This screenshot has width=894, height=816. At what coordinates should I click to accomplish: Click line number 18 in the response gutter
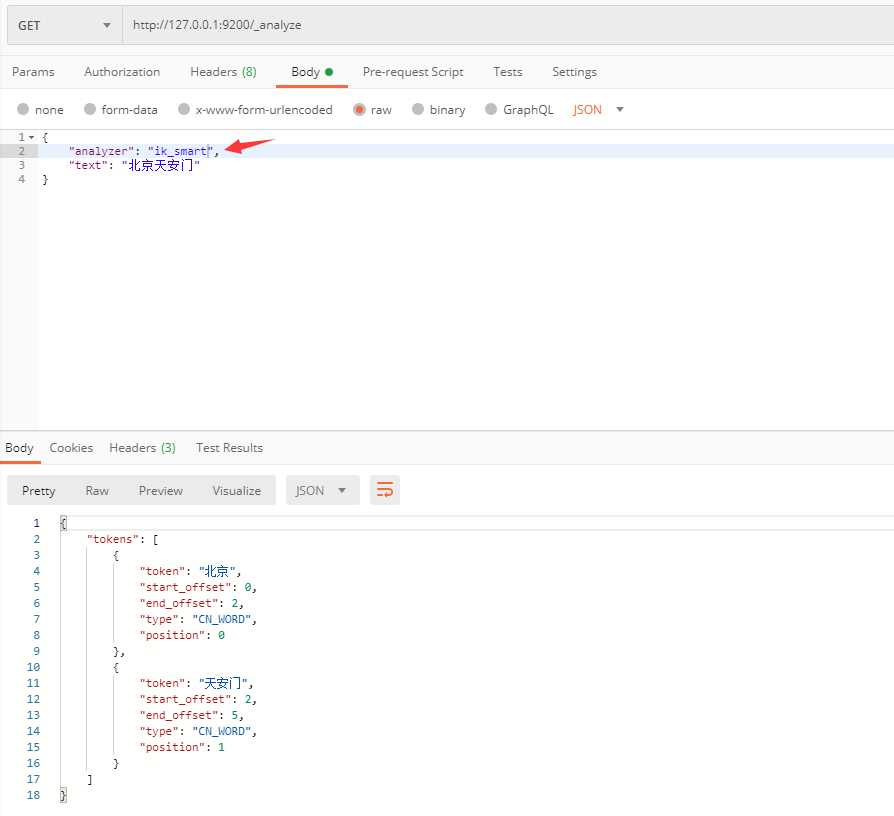[34, 794]
